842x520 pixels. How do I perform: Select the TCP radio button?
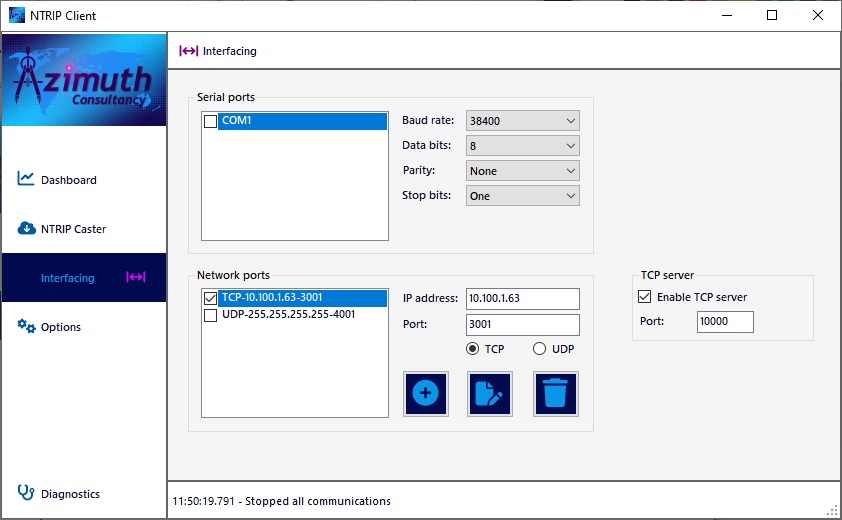coord(473,349)
